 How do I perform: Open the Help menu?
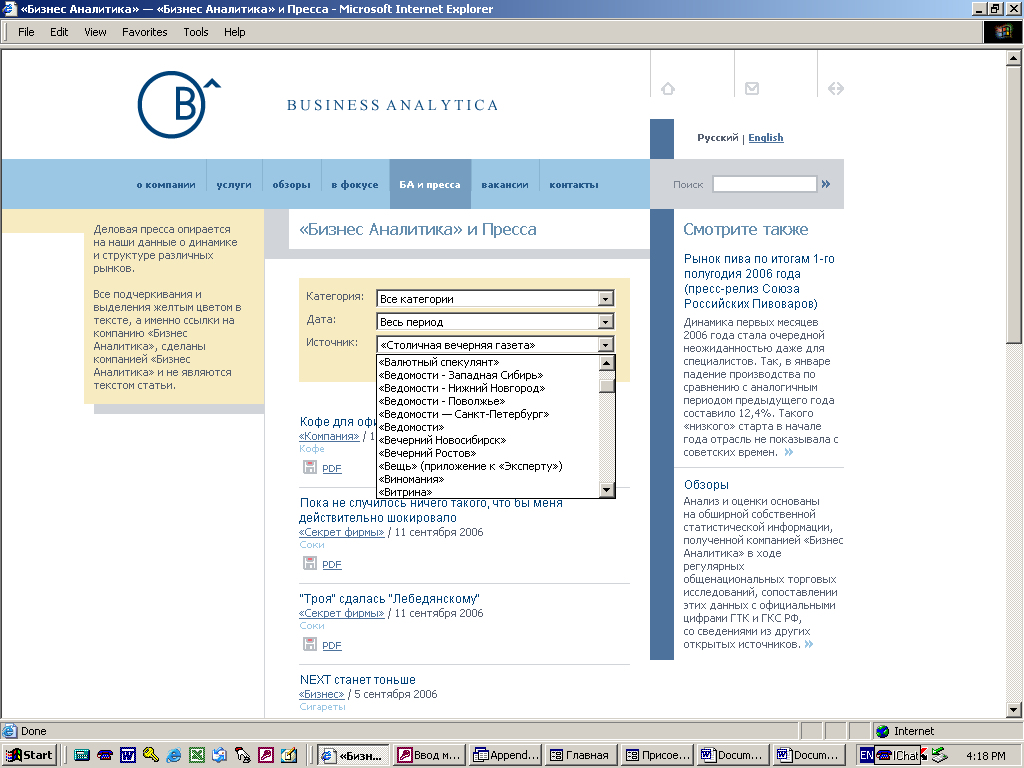pyautogui.click(x=234, y=32)
